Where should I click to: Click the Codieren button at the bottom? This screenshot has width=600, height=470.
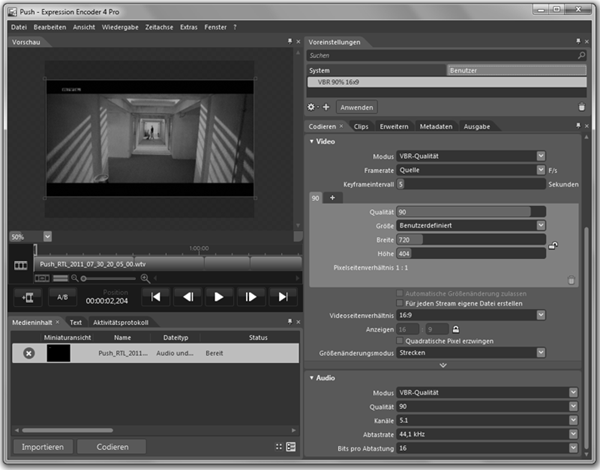point(112,447)
